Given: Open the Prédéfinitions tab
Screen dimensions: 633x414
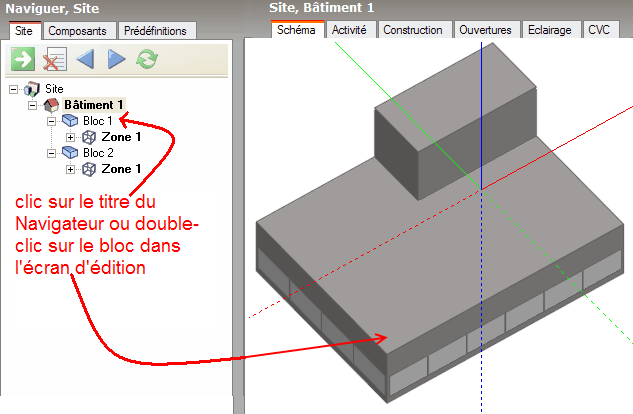Looking at the screenshot, I should (x=156, y=31).
